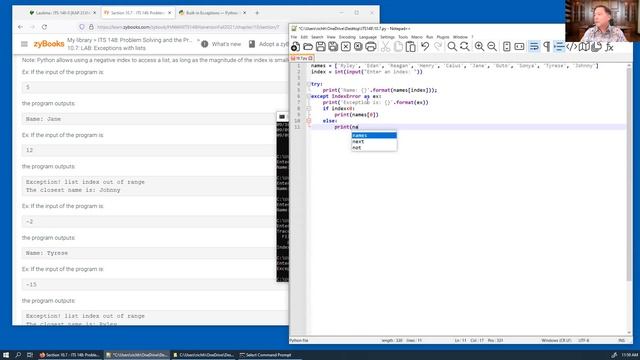Choose 'not' in autocomplete list
This screenshot has height=360, width=640.
pyautogui.click(x=374, y=148)
